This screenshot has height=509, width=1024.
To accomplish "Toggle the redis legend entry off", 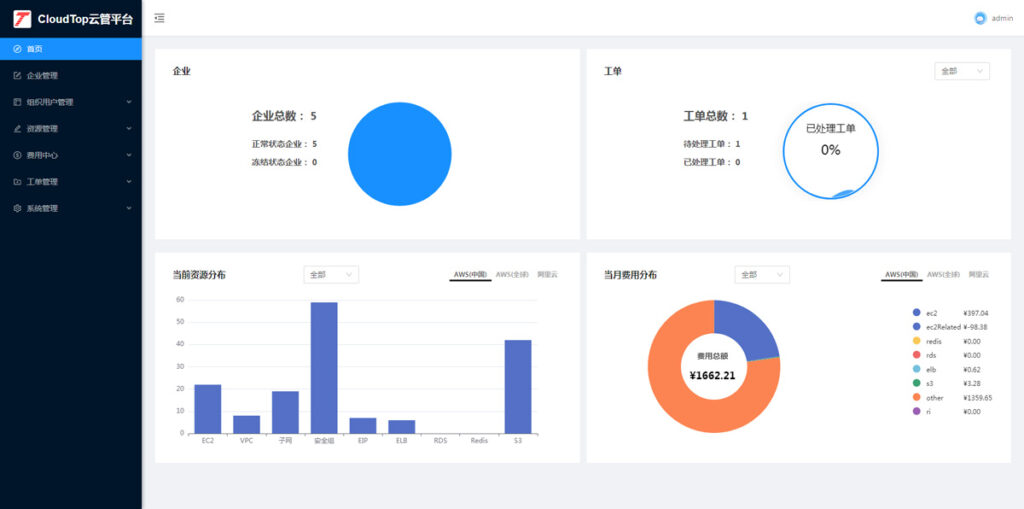I will pyautogui.click(x=916, y=341).
